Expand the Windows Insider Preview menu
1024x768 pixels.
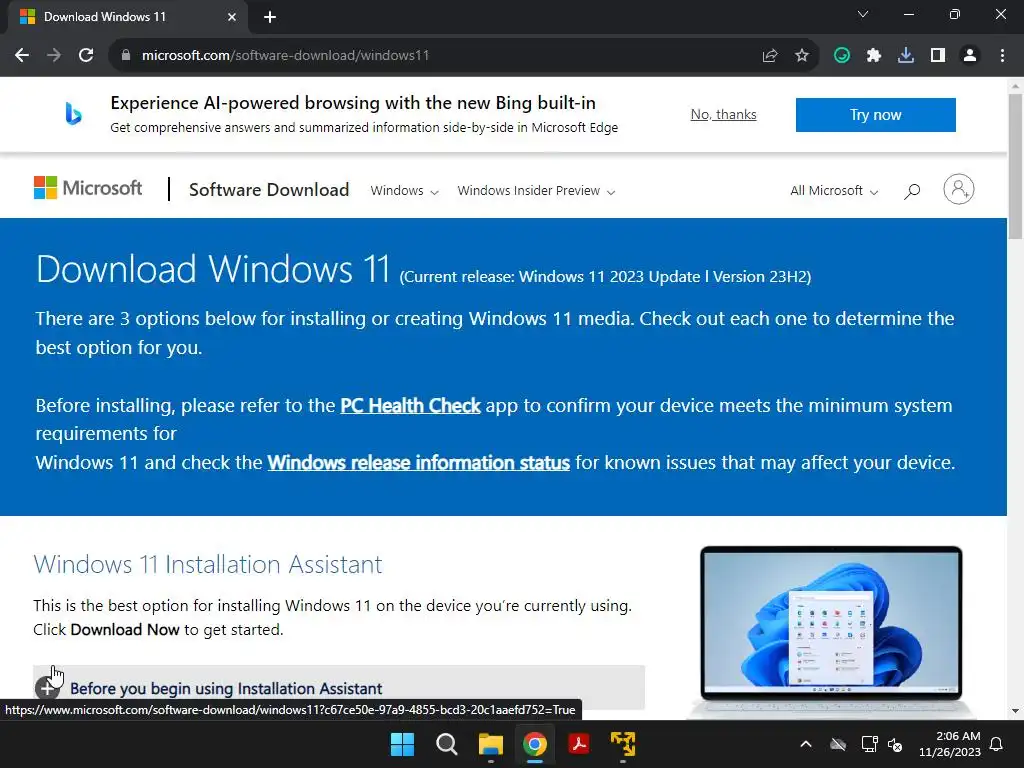coord(536,191)
